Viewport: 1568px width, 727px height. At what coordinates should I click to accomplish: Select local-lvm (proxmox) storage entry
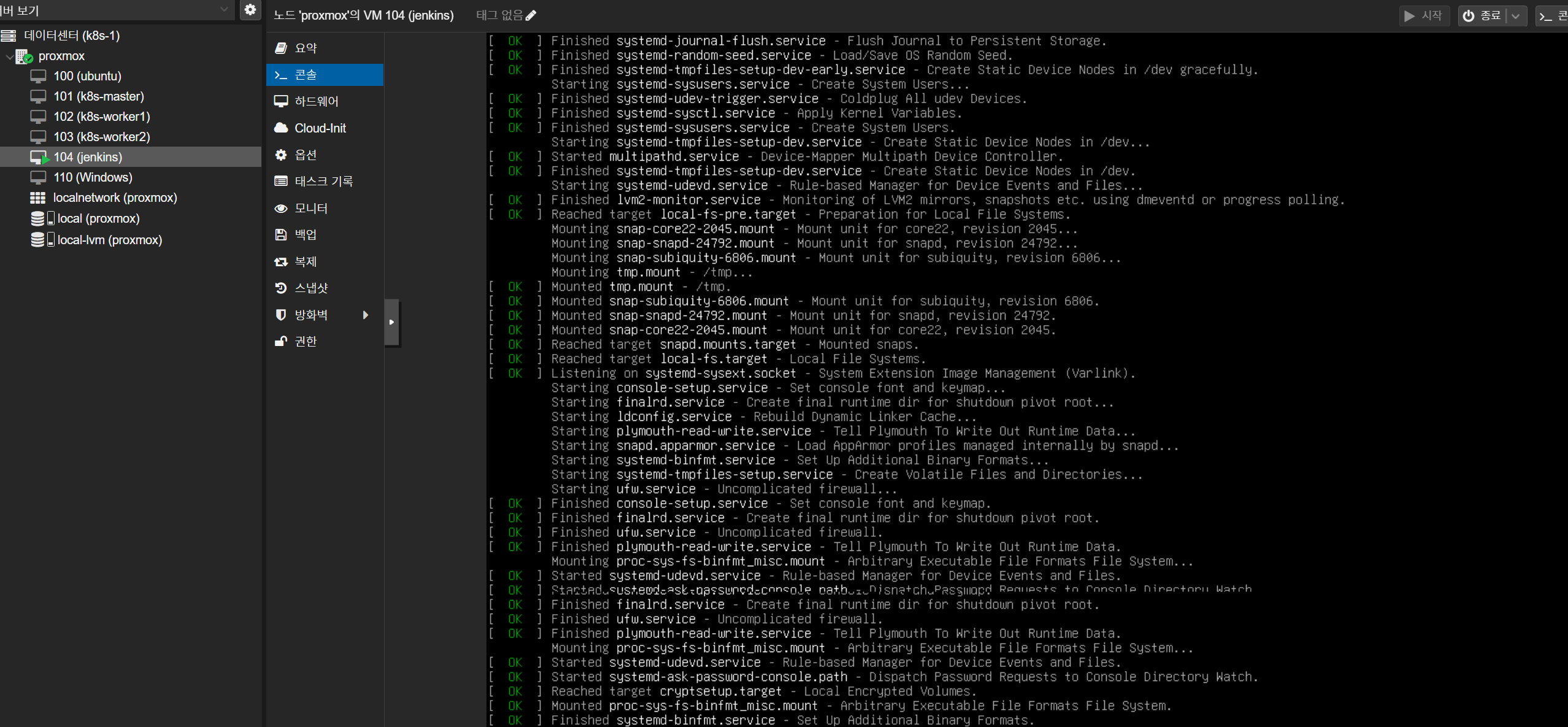(110, 240)
